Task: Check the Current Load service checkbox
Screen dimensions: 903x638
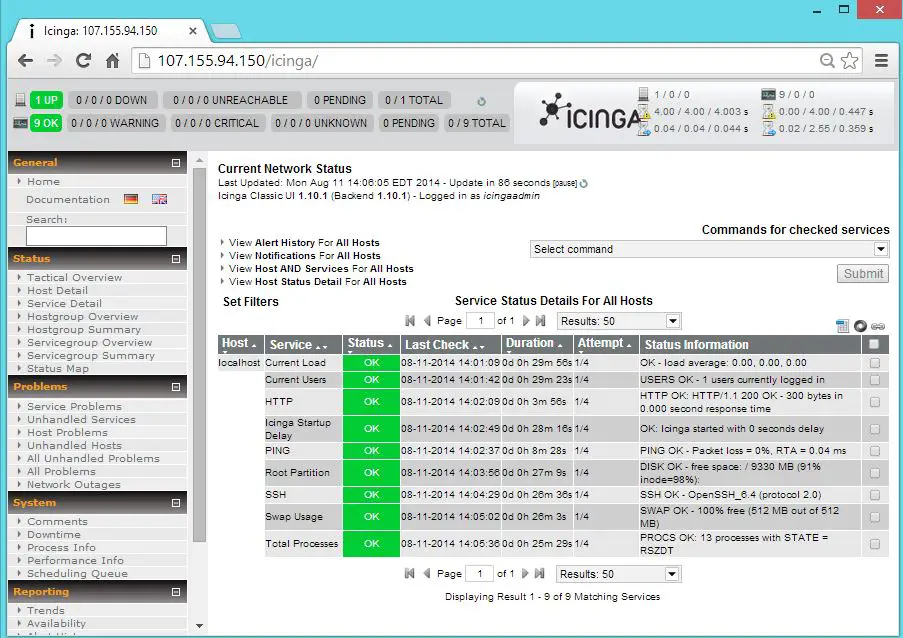Action: click(875, 363)
